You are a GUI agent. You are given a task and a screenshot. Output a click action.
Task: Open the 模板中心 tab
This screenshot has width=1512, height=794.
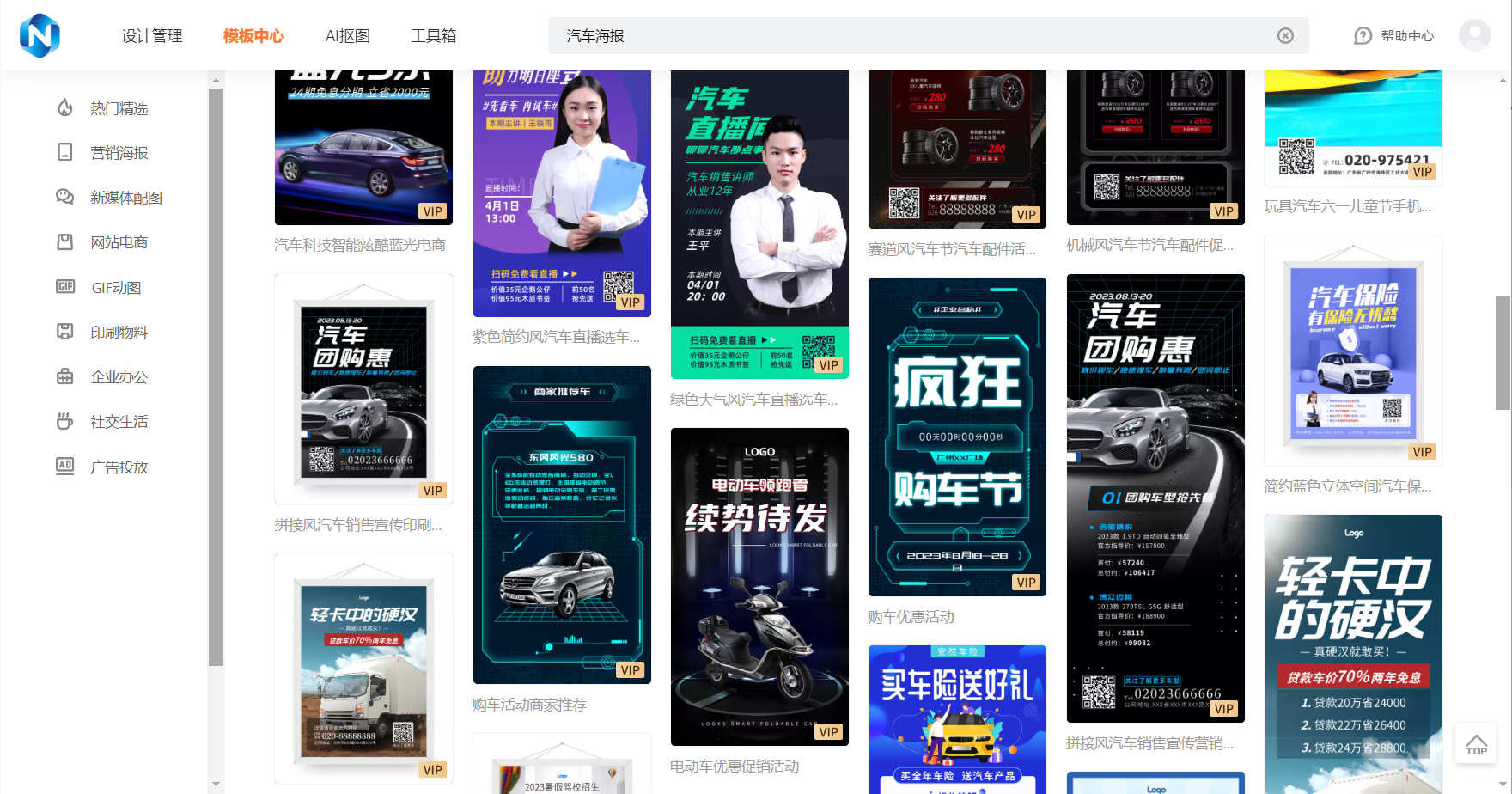coord(253,36)
